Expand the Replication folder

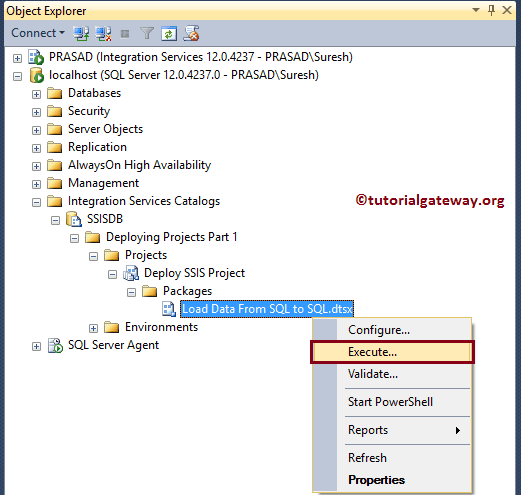(36, 148)
